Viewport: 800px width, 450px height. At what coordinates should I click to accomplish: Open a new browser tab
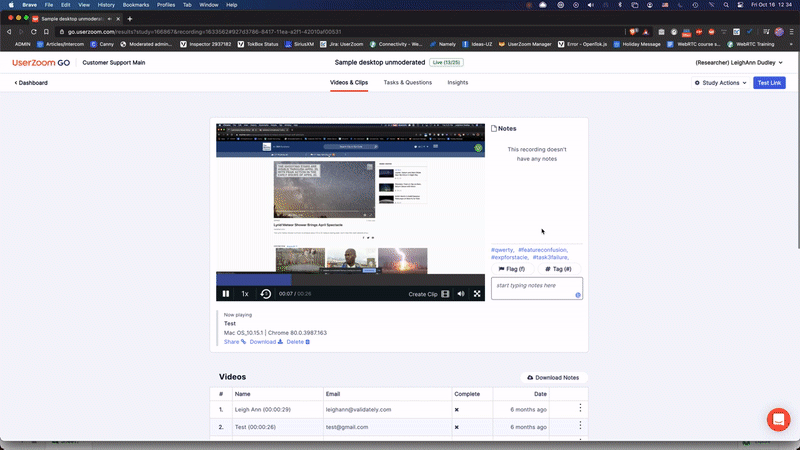130,19
